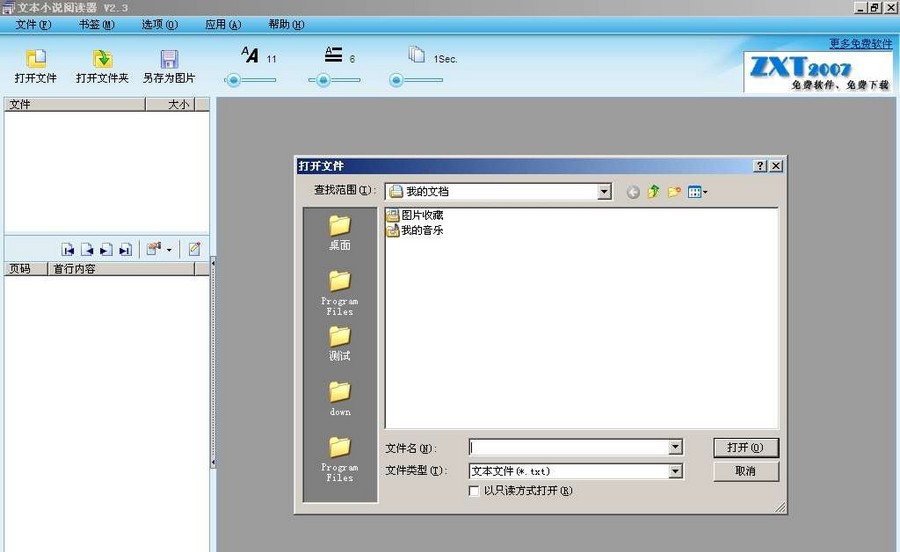Go to next page icon
900x552 pixels.
click(106, 250)
